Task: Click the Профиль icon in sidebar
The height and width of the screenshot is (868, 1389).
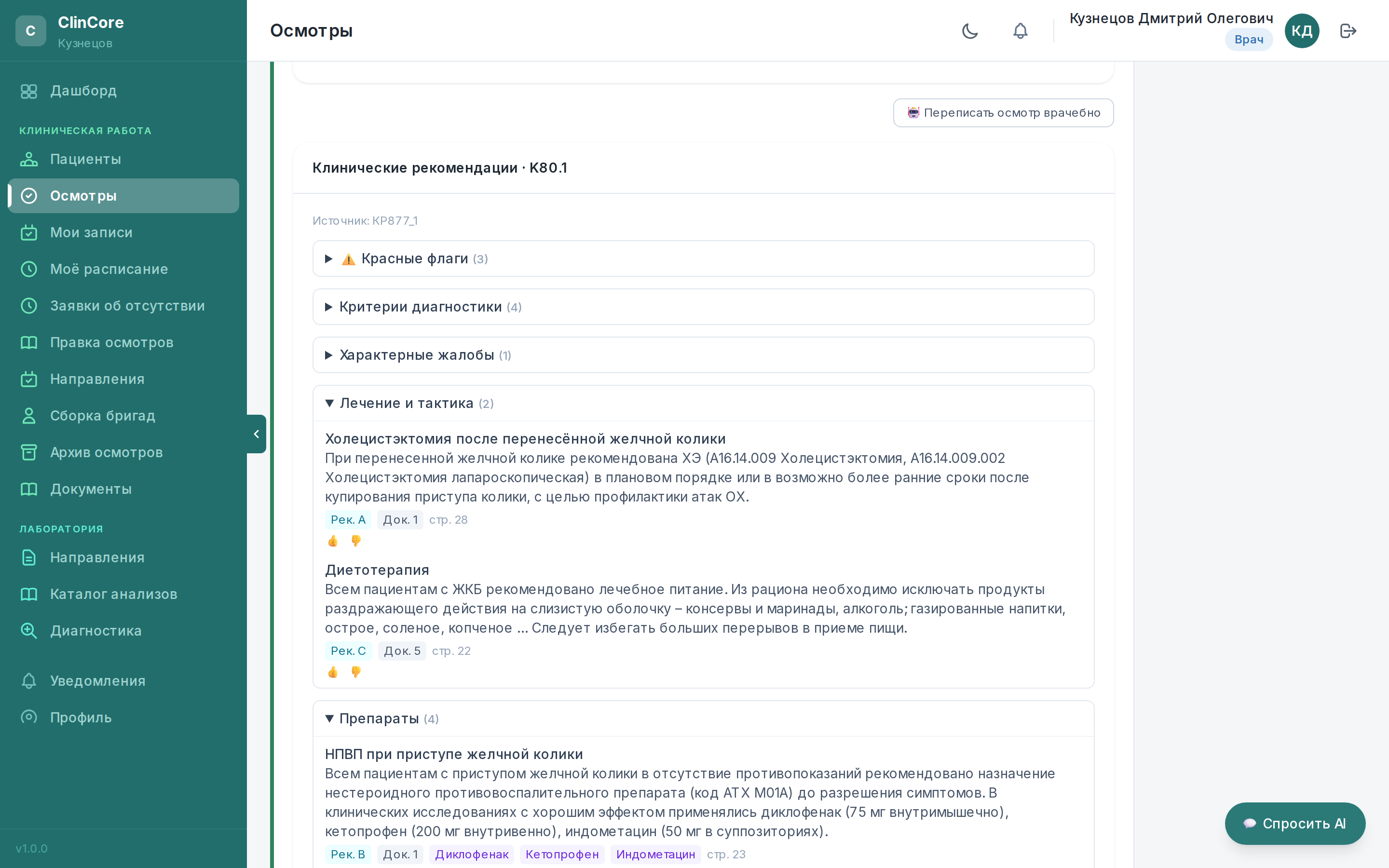Action: click(29, 718)
